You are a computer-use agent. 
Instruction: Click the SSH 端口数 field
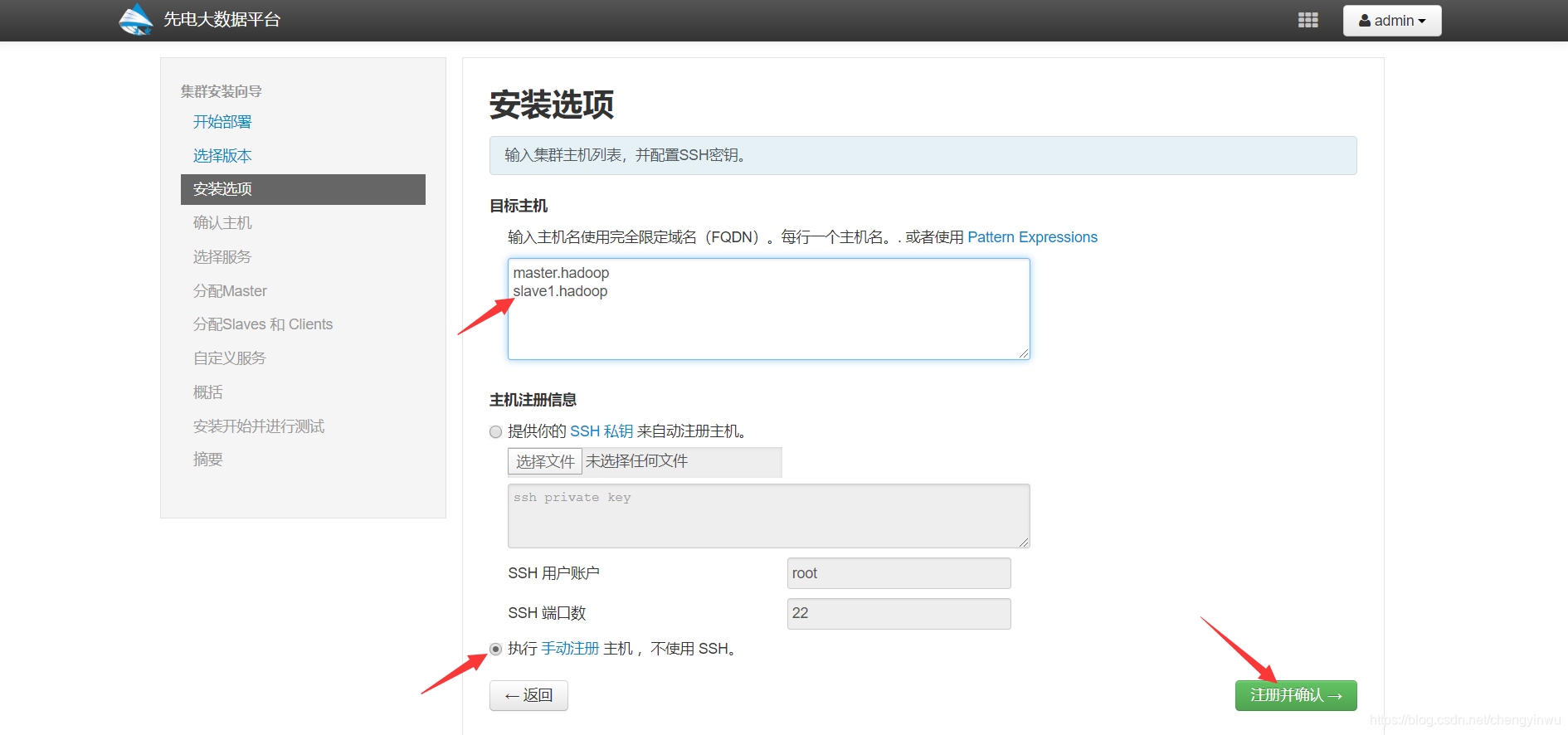(x=898, y=614)
